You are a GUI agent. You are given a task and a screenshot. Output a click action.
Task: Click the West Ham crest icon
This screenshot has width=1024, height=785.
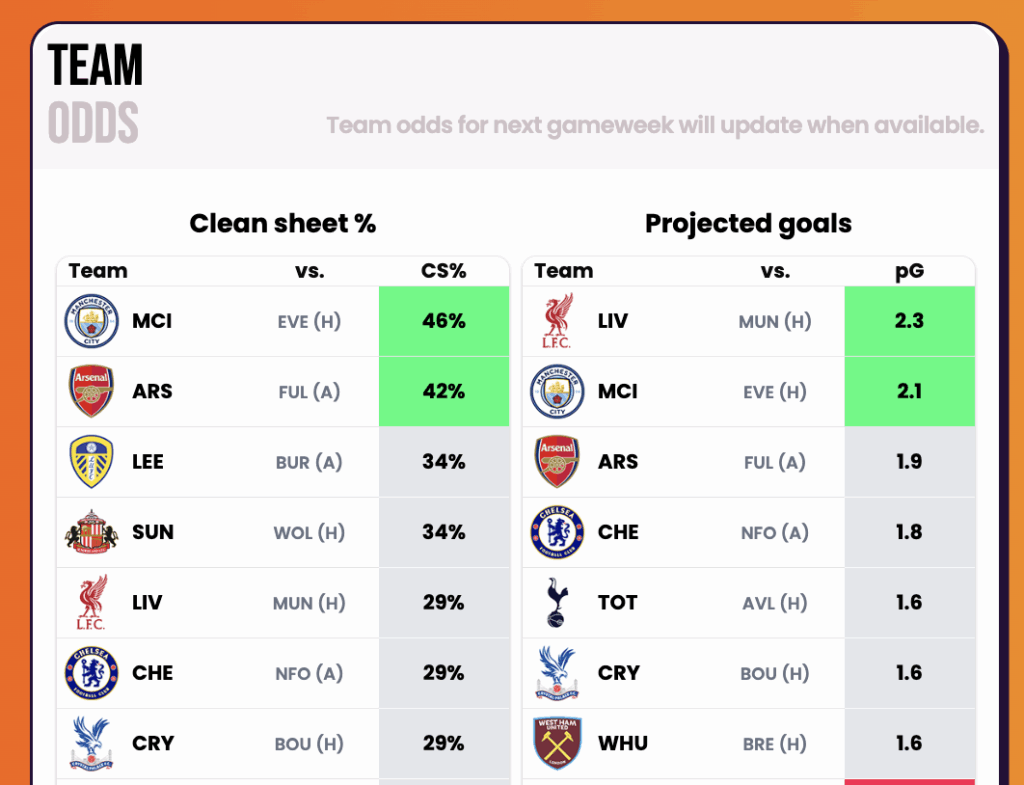coord(557,743)
